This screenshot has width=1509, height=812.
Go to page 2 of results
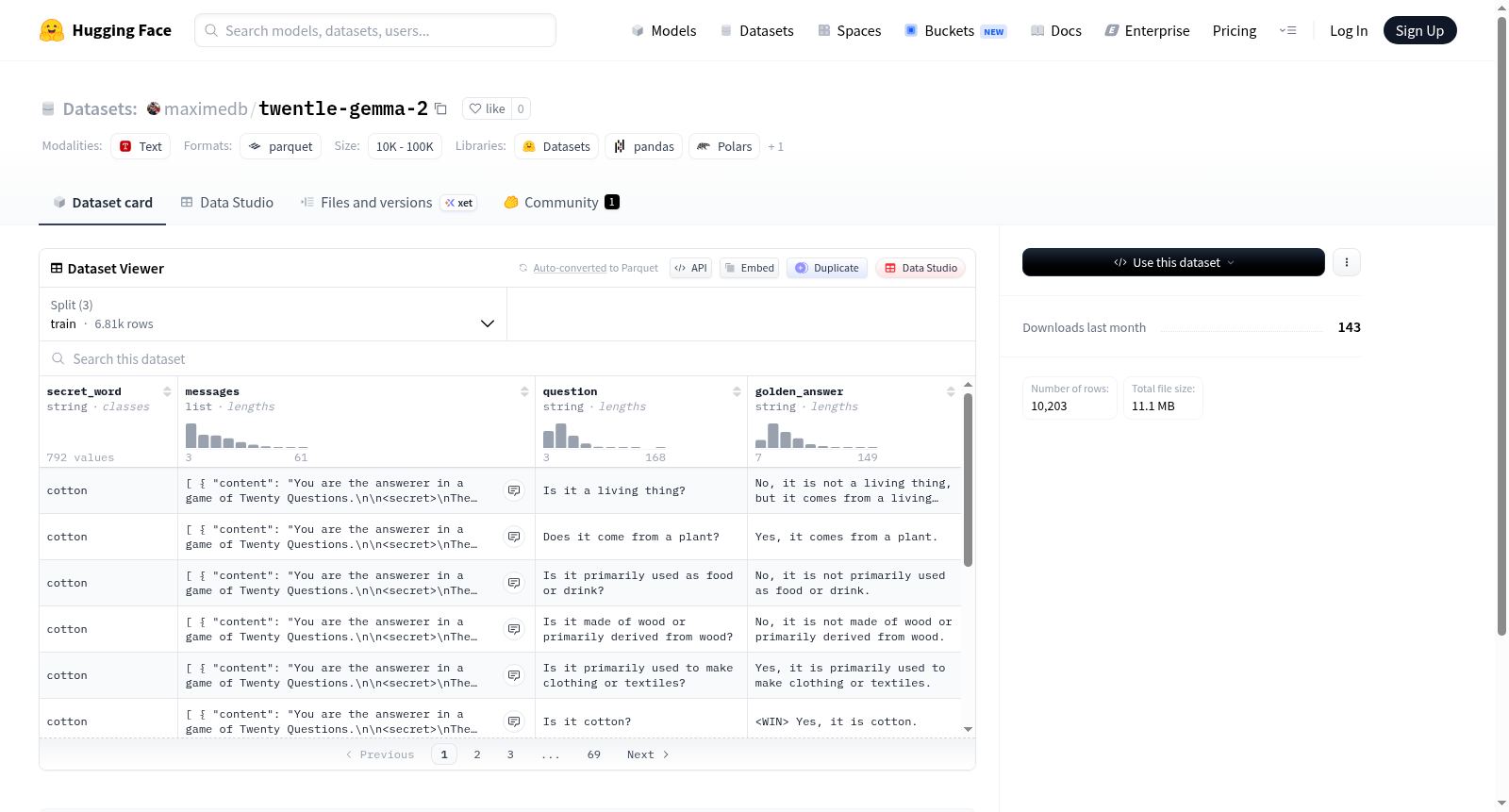click(477, 754)
